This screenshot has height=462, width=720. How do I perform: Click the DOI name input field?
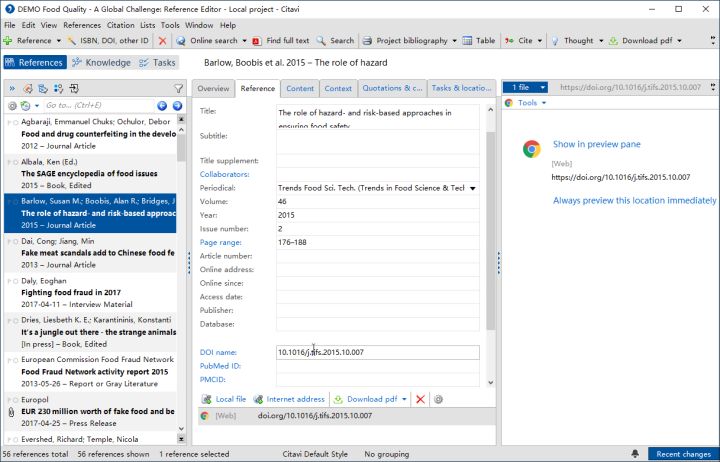[377, 352]
